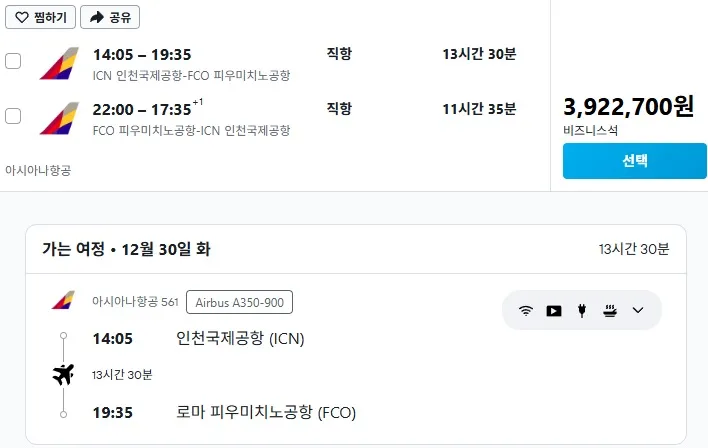Check the 22:00 – 17:35 return flight box
Screen dimensions: 708x448
click(x=13, y=116)
